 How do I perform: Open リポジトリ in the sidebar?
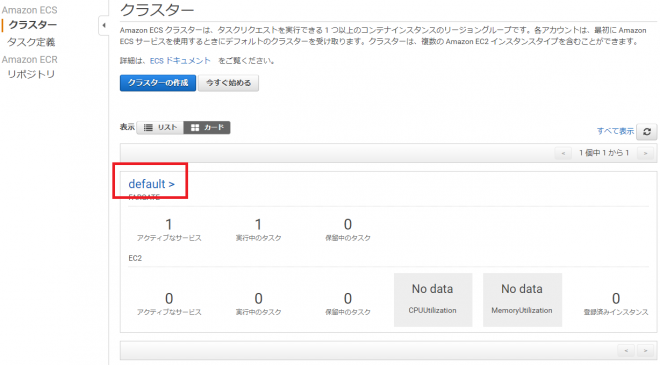point(31,74)
